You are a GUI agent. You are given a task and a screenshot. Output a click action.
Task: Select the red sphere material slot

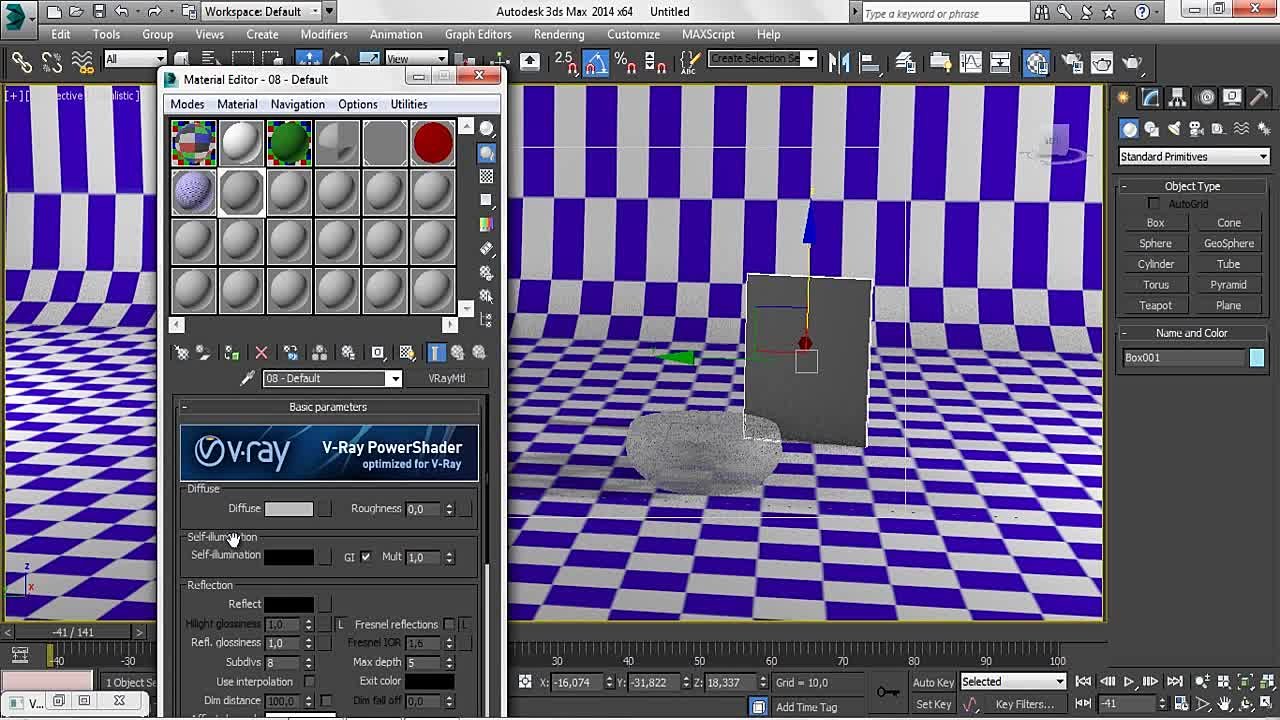coord(432,143)
